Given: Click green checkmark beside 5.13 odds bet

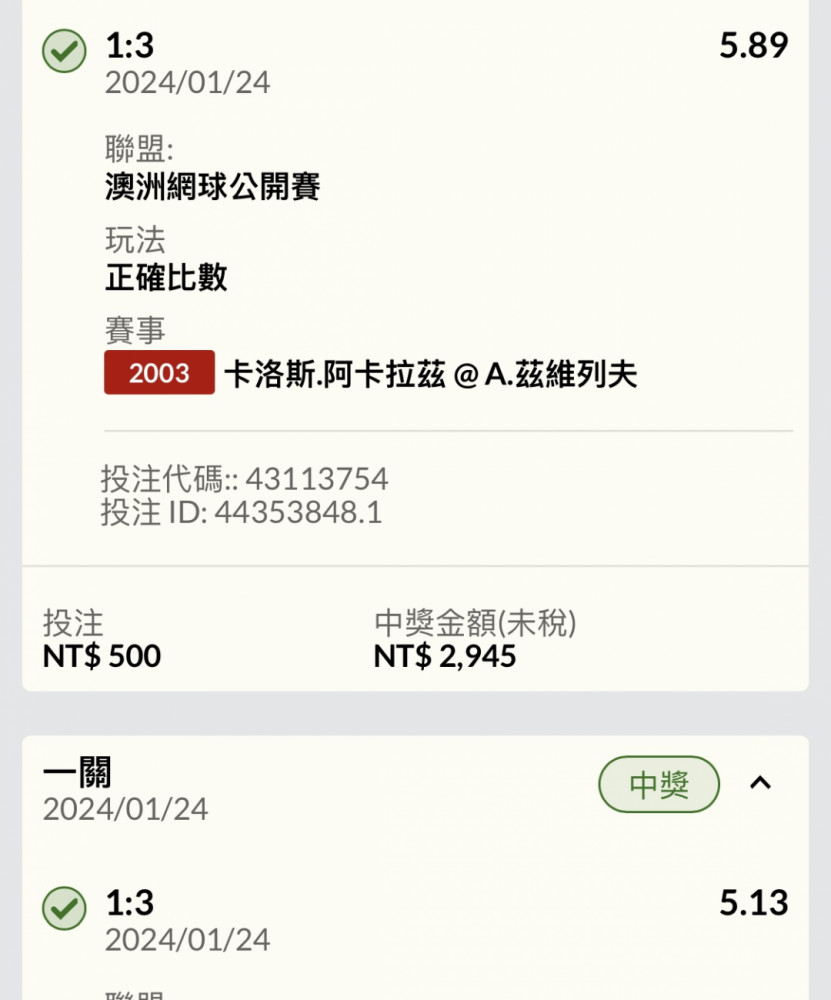Looking at the screenshot, I should pyautogui.click(x=64, y=908).
